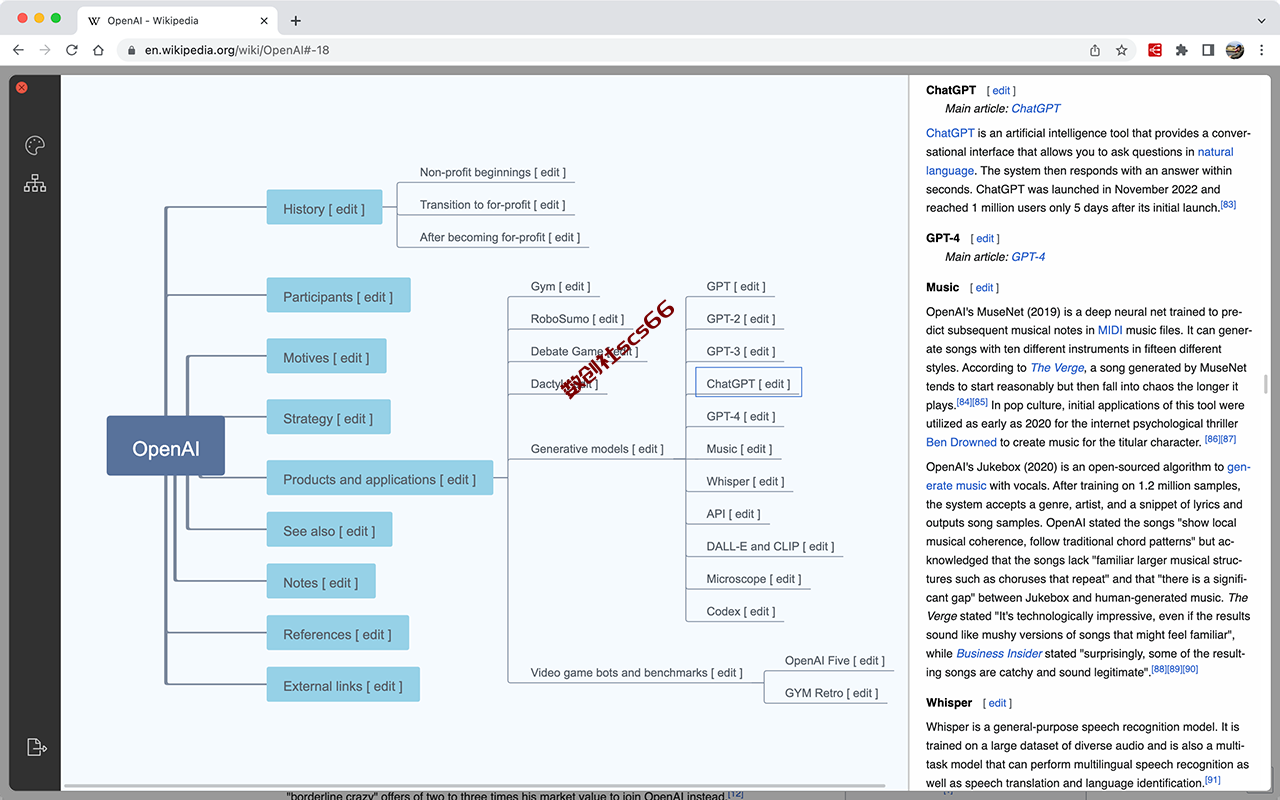Click the GPT-4 leaf node in mind map

740,416
